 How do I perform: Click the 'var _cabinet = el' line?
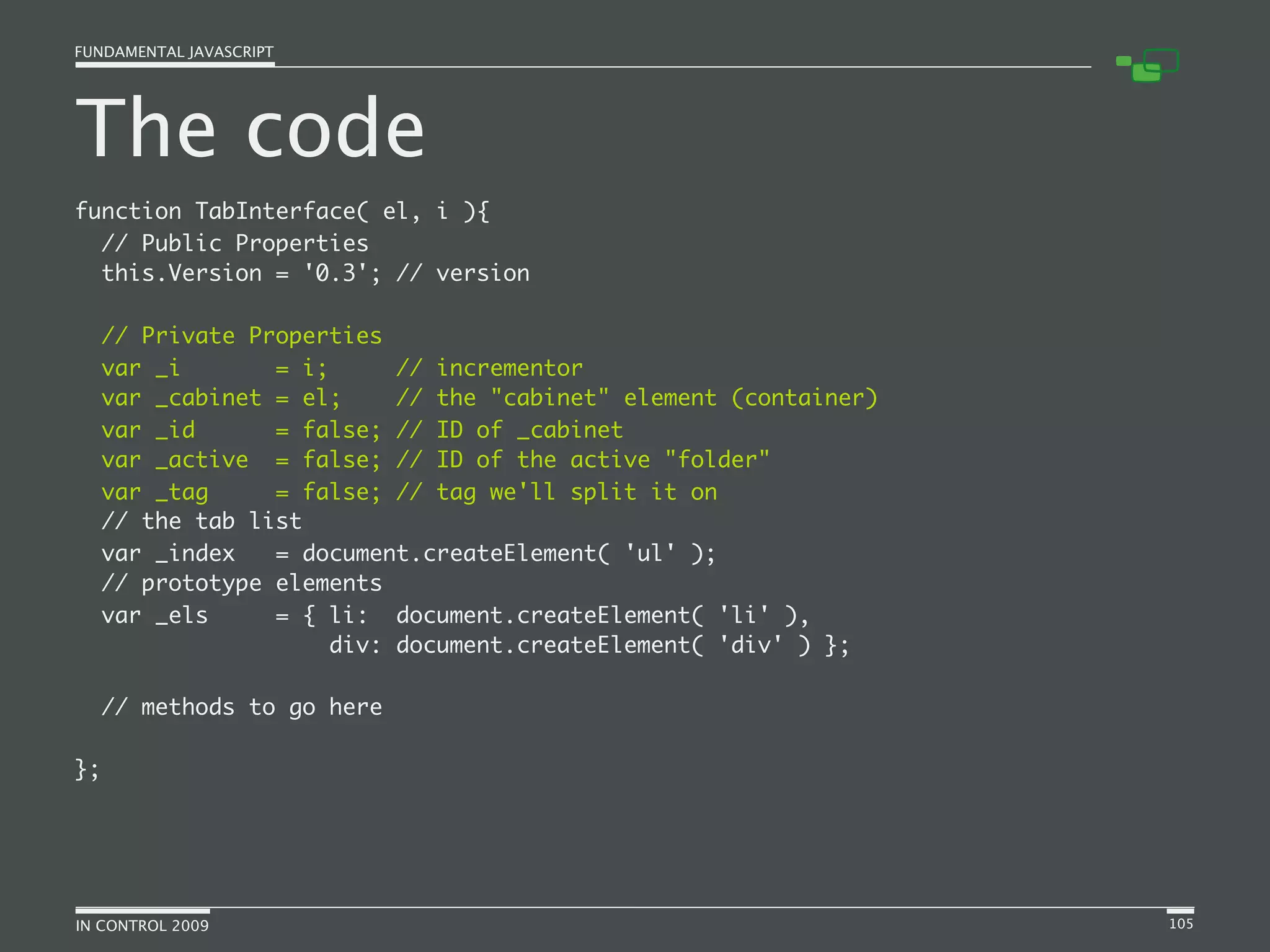489,398
